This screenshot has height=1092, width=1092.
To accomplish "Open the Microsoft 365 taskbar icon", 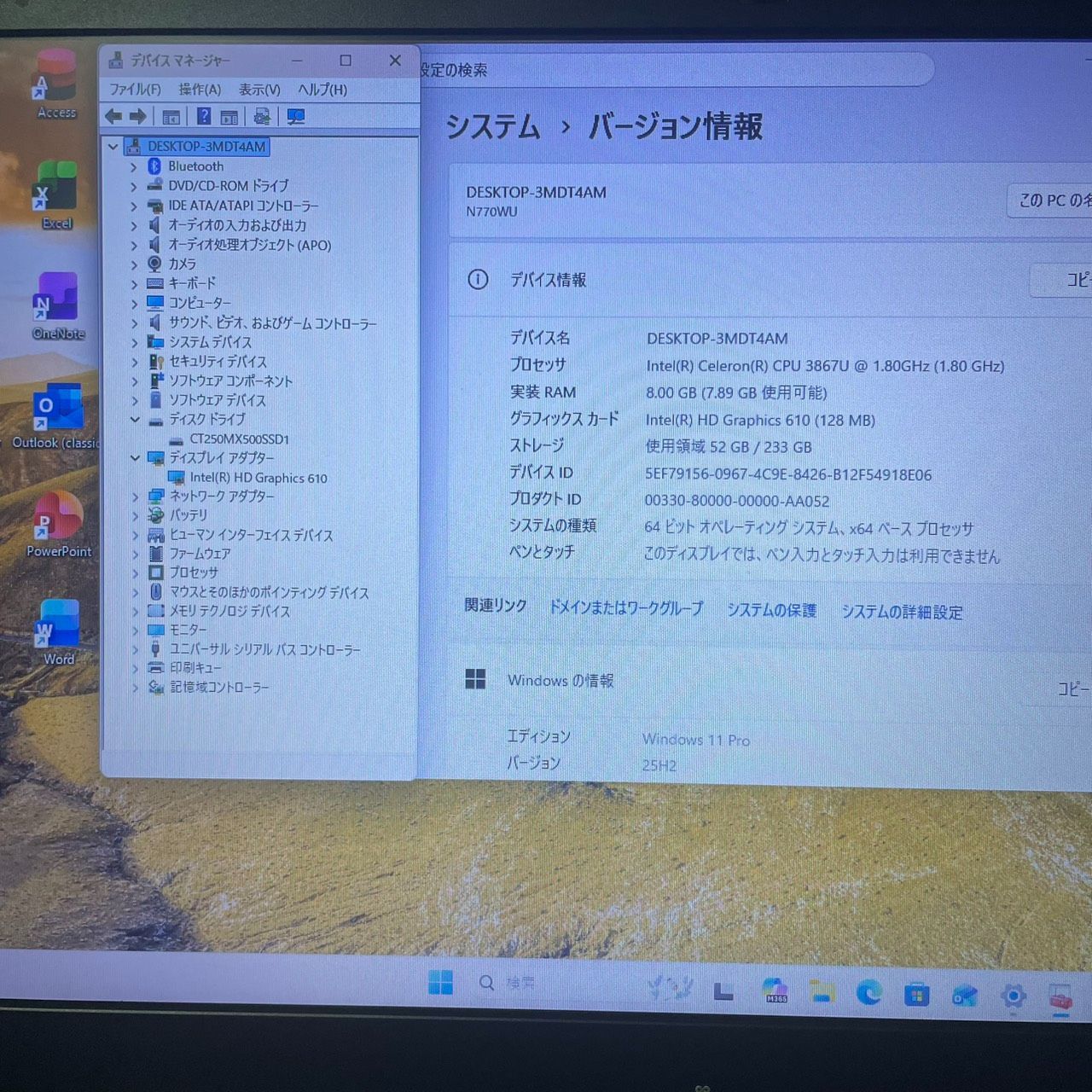I will tap(775, 990).
